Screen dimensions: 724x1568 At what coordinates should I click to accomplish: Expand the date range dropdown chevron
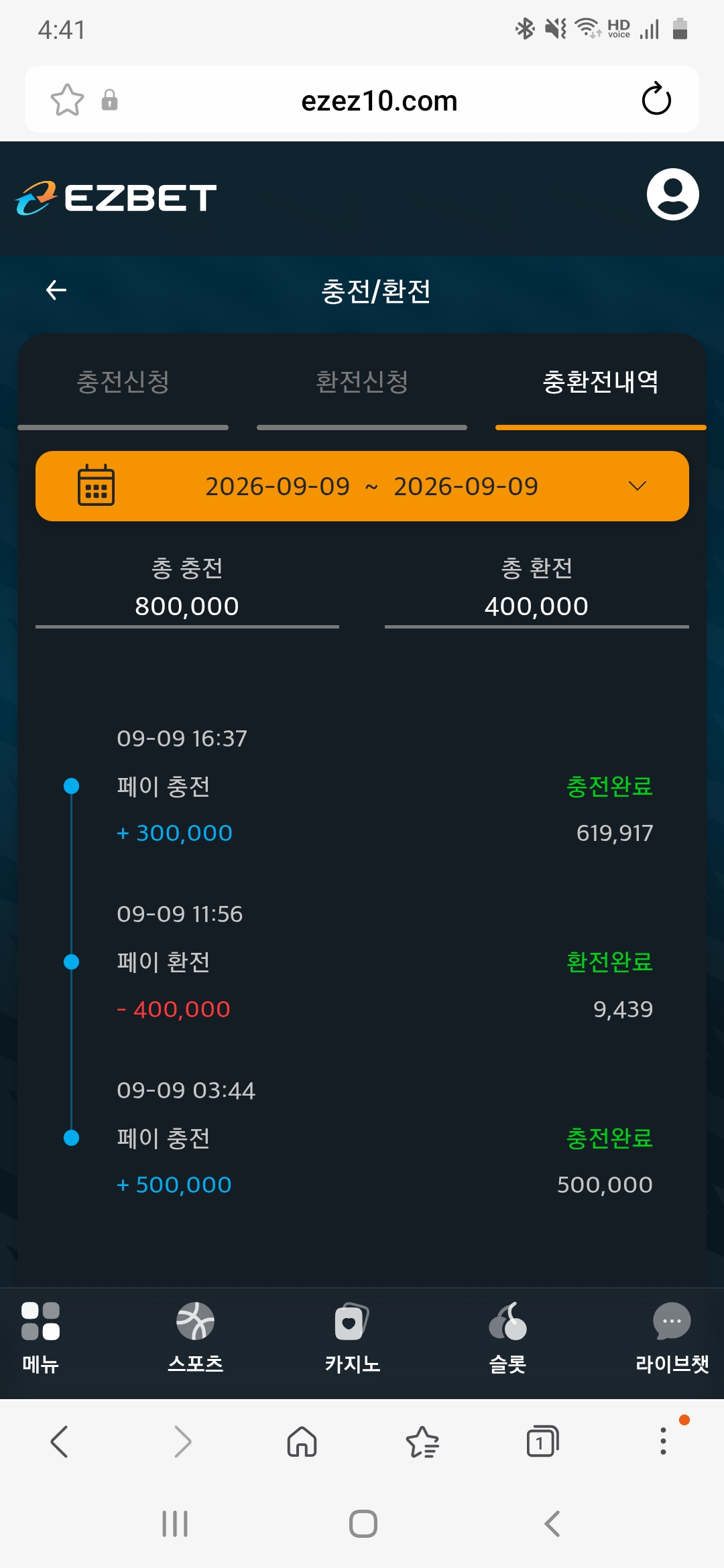click(638, 486)
